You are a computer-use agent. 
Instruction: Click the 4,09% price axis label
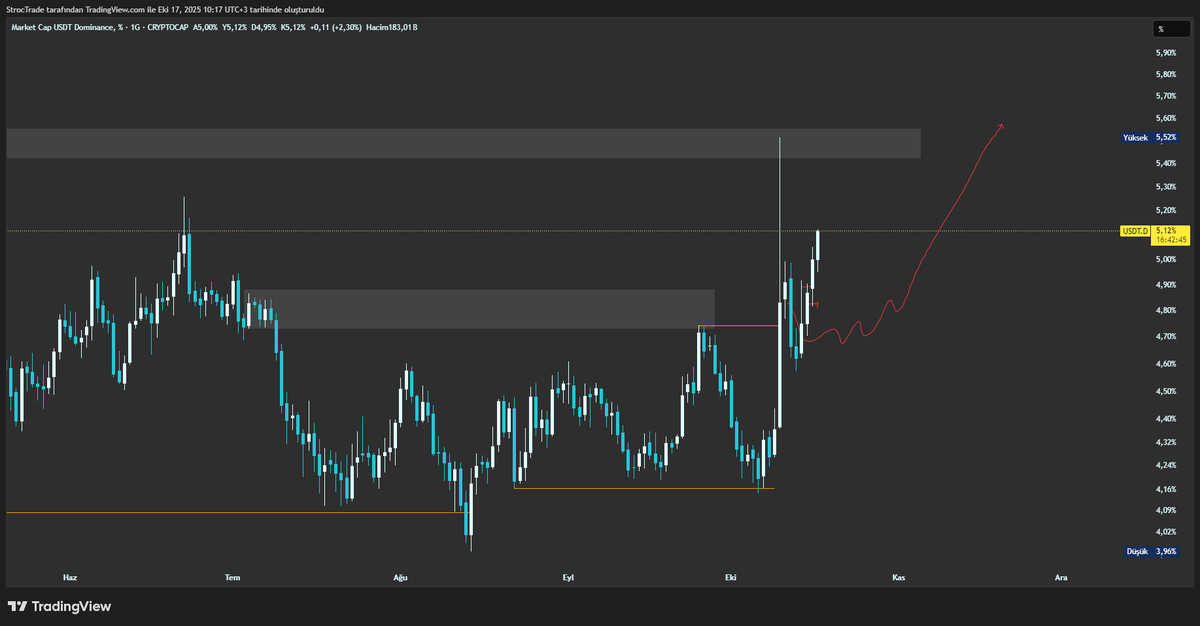pos(1166,511)
